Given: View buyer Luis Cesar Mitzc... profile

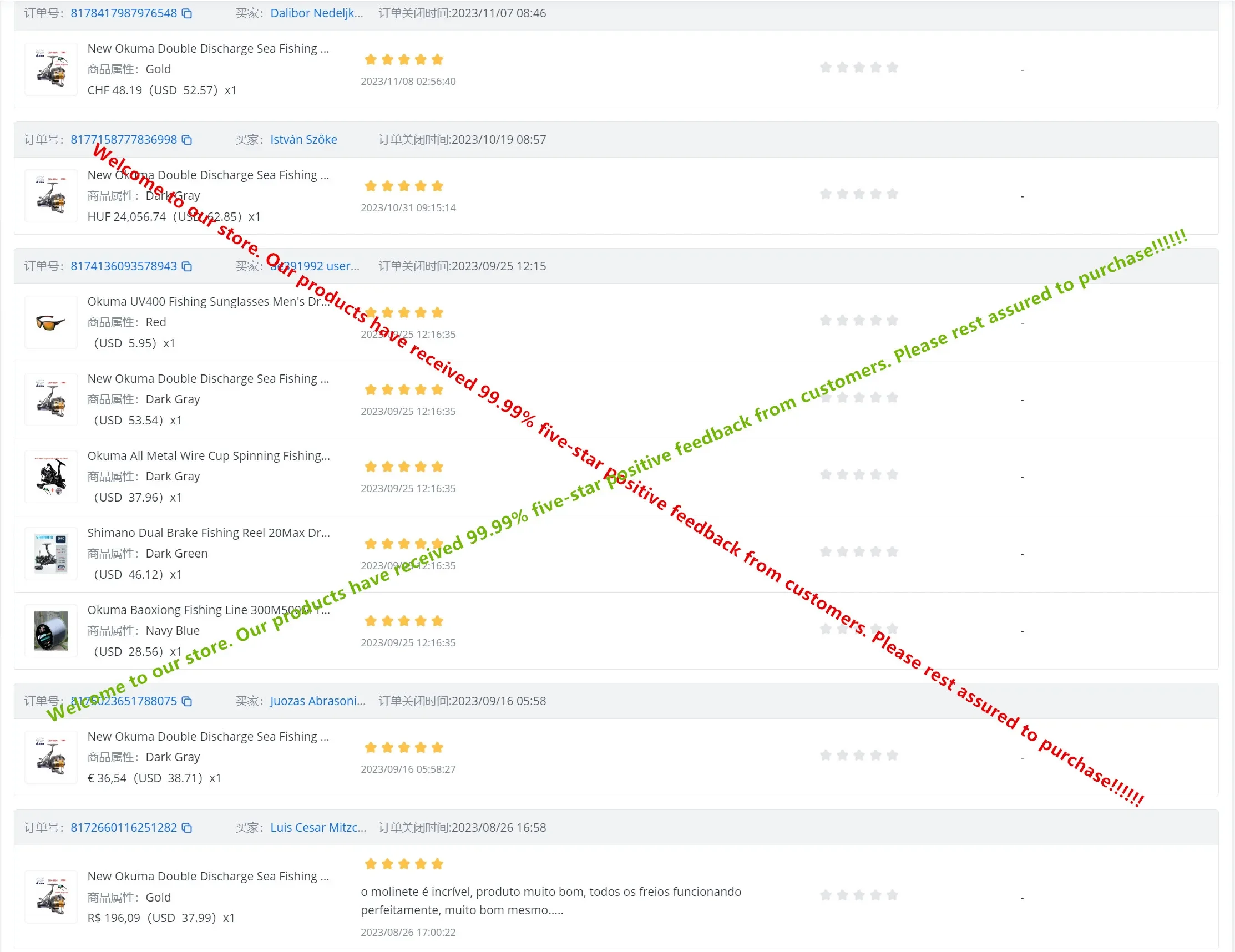Looking at the screenshot, I should pos(318,828).
